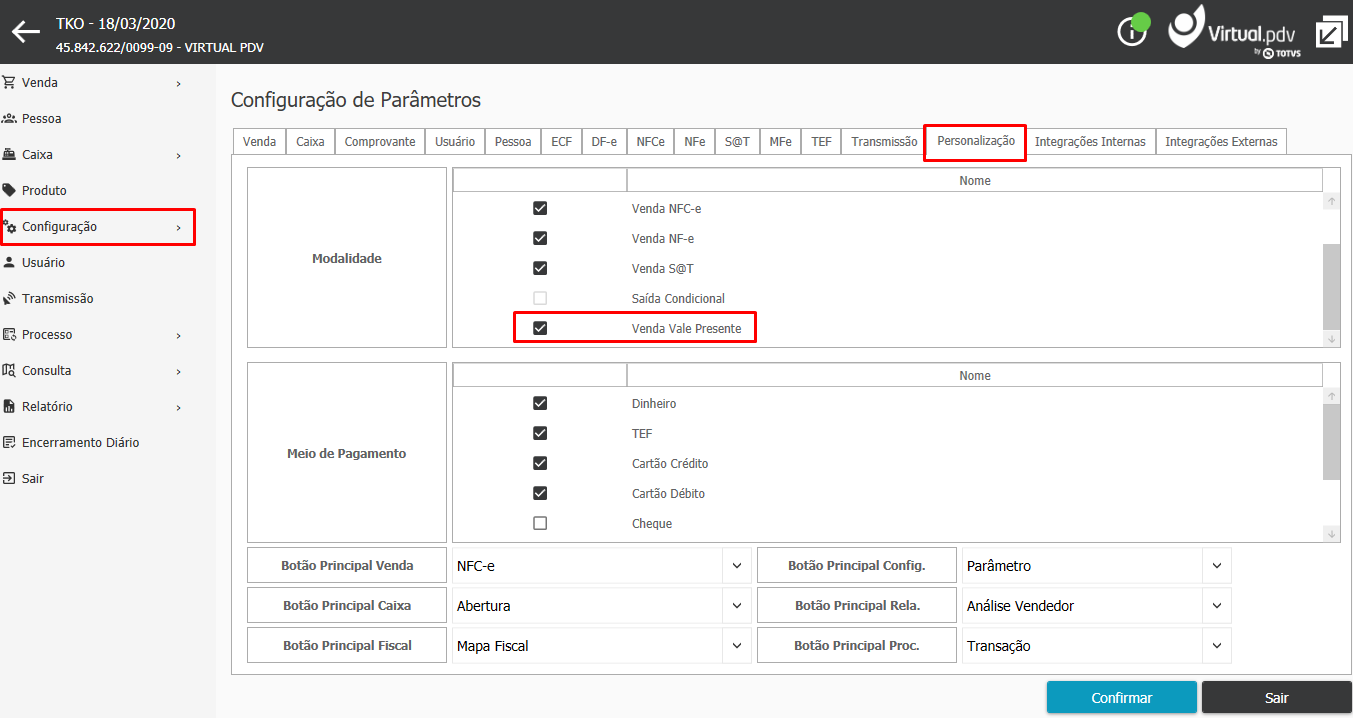Switch to the Venda tab
Viewport: 1353px width, 718px height.
259,142
